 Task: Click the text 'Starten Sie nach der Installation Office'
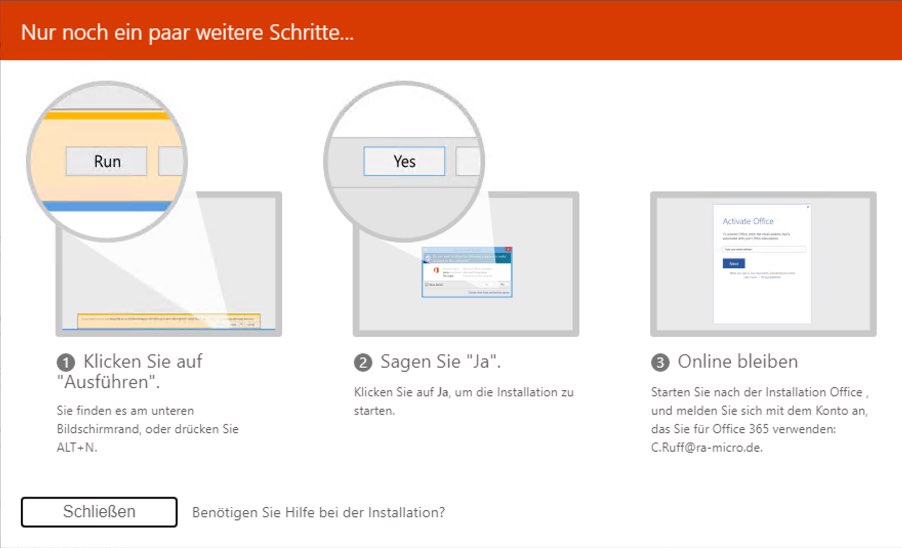(x=756, y=392)
